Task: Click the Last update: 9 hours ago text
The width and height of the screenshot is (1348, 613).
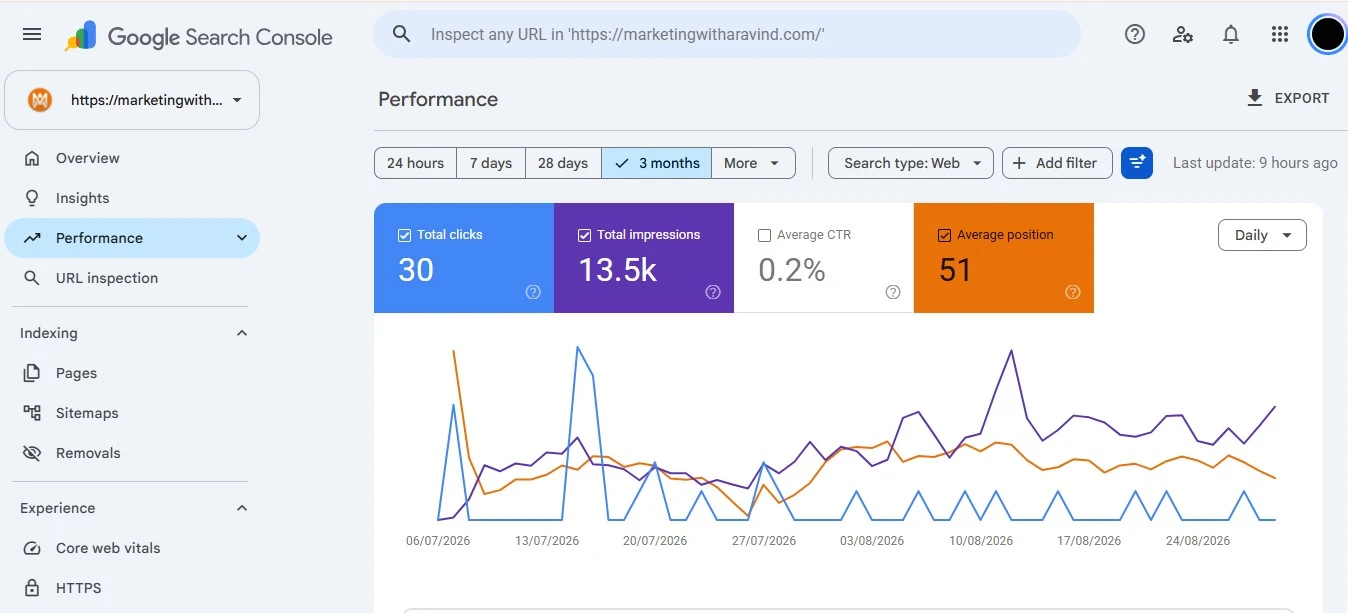Action: (x=1255, y=163)
